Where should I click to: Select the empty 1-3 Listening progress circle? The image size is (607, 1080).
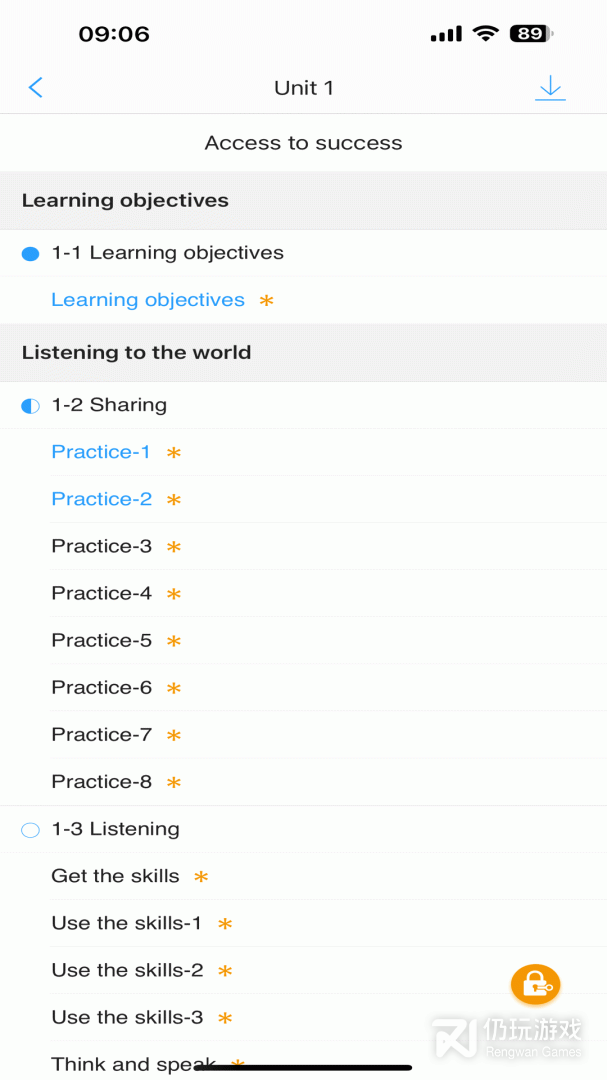pos(30,830)
